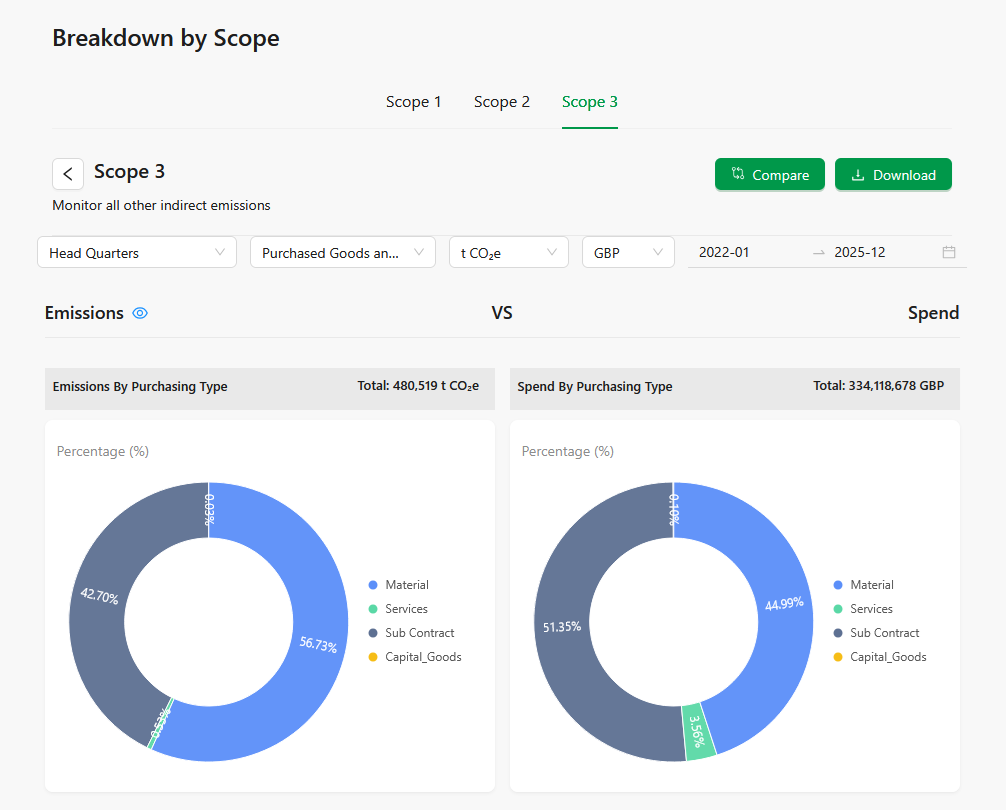This screenshot has width=1006, height=810.
Task: Open the t CO₂e unit dropdown
Action: (509, 253)
